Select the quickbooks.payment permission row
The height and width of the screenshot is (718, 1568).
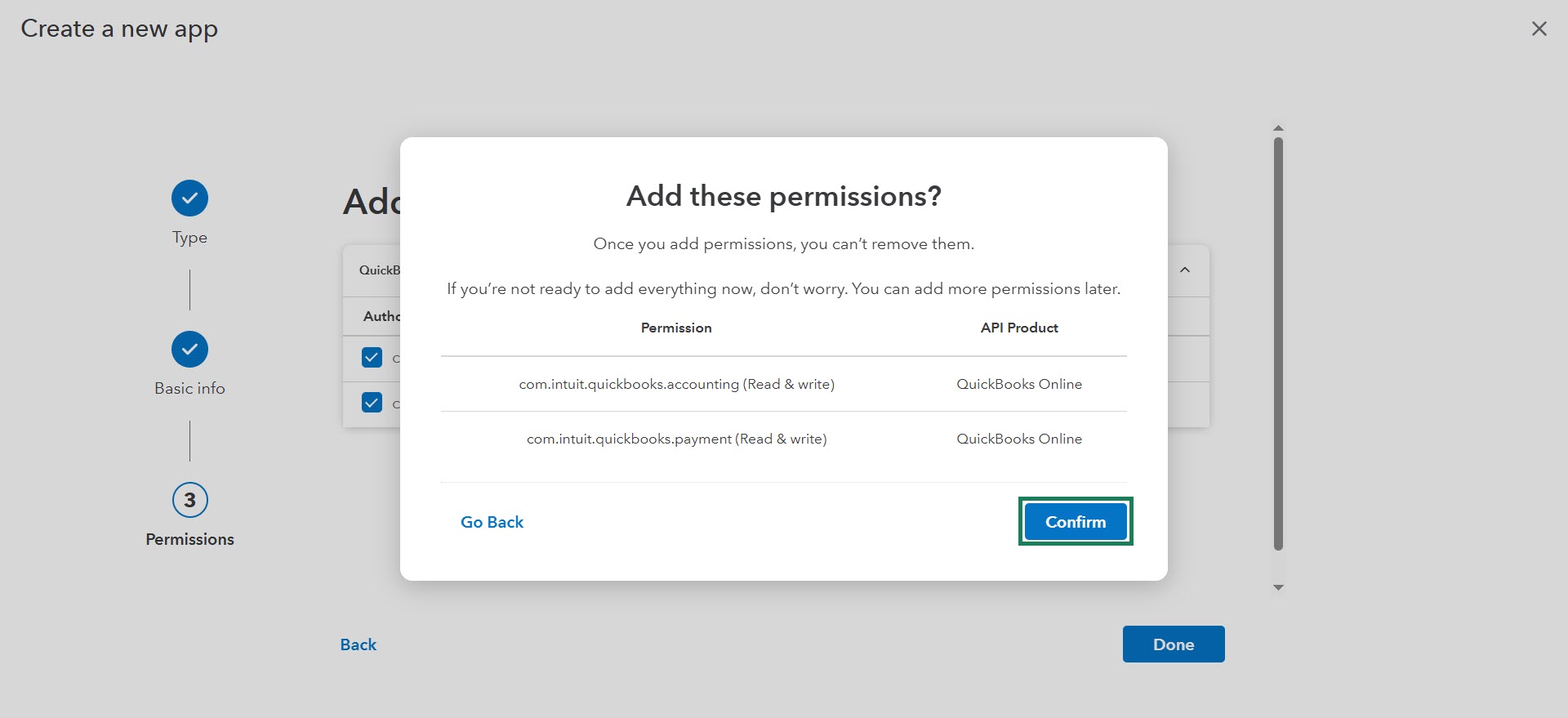676,439
